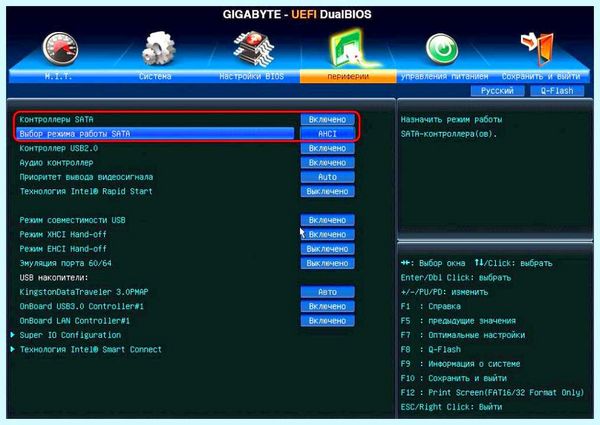Open Сохранить и выйти tab
Viewport: 600px width, 425px height.
click(x=541, y=77)
